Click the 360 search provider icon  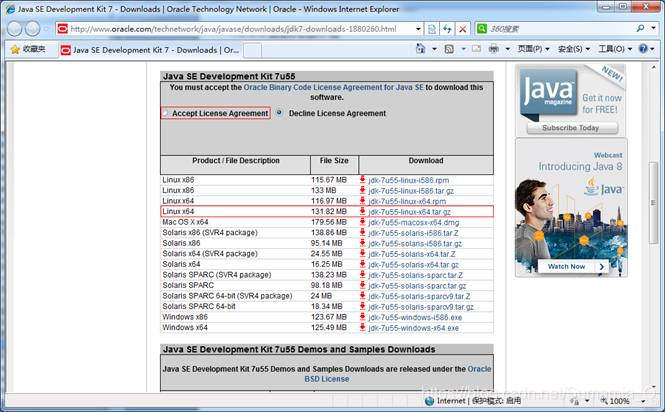[x=481, y=28]
